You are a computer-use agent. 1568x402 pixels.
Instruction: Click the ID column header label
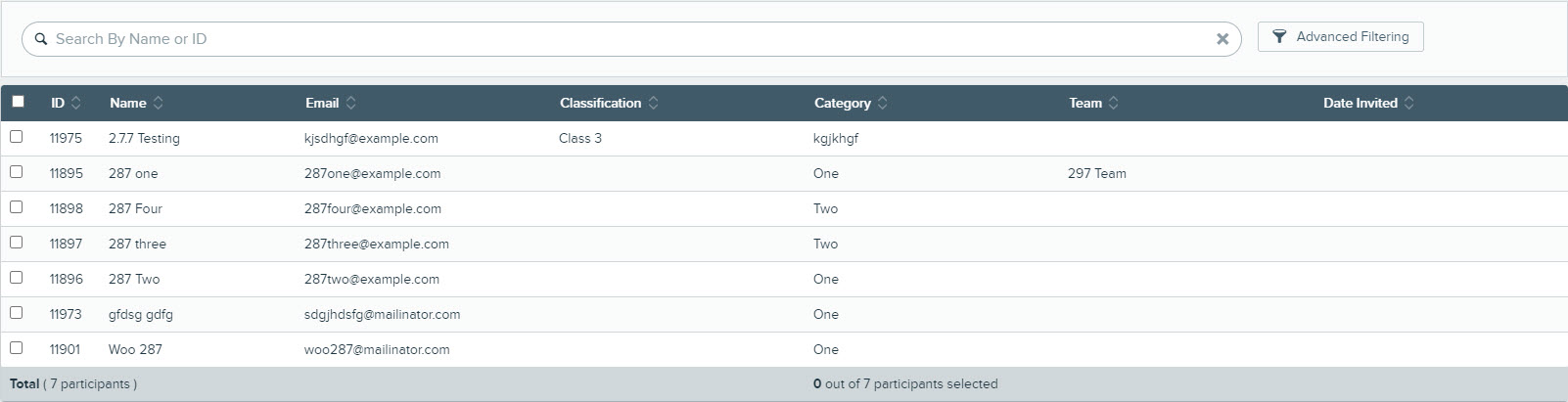[x=58, y=103]
